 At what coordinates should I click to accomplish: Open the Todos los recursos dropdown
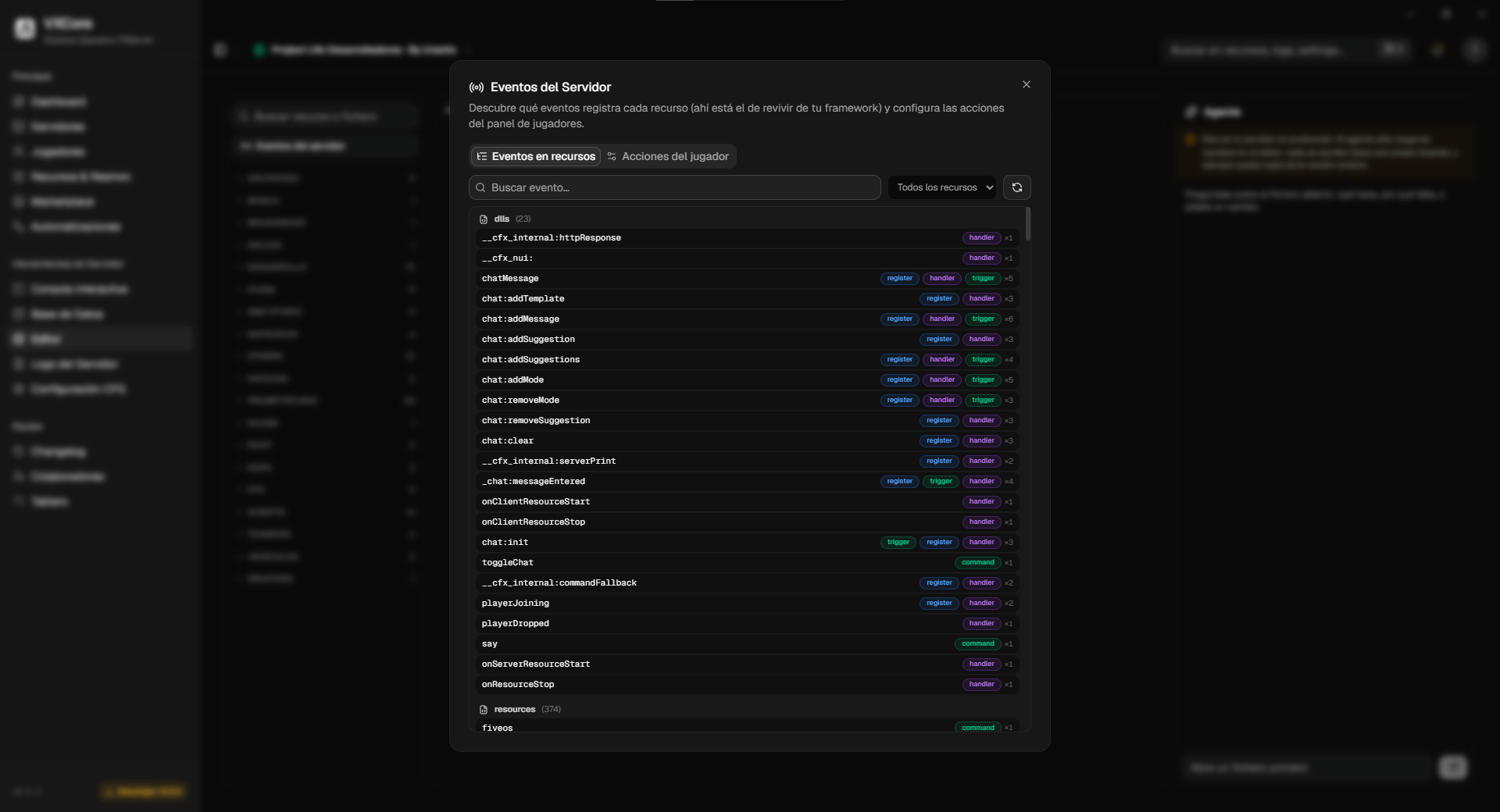pos(942,187)
